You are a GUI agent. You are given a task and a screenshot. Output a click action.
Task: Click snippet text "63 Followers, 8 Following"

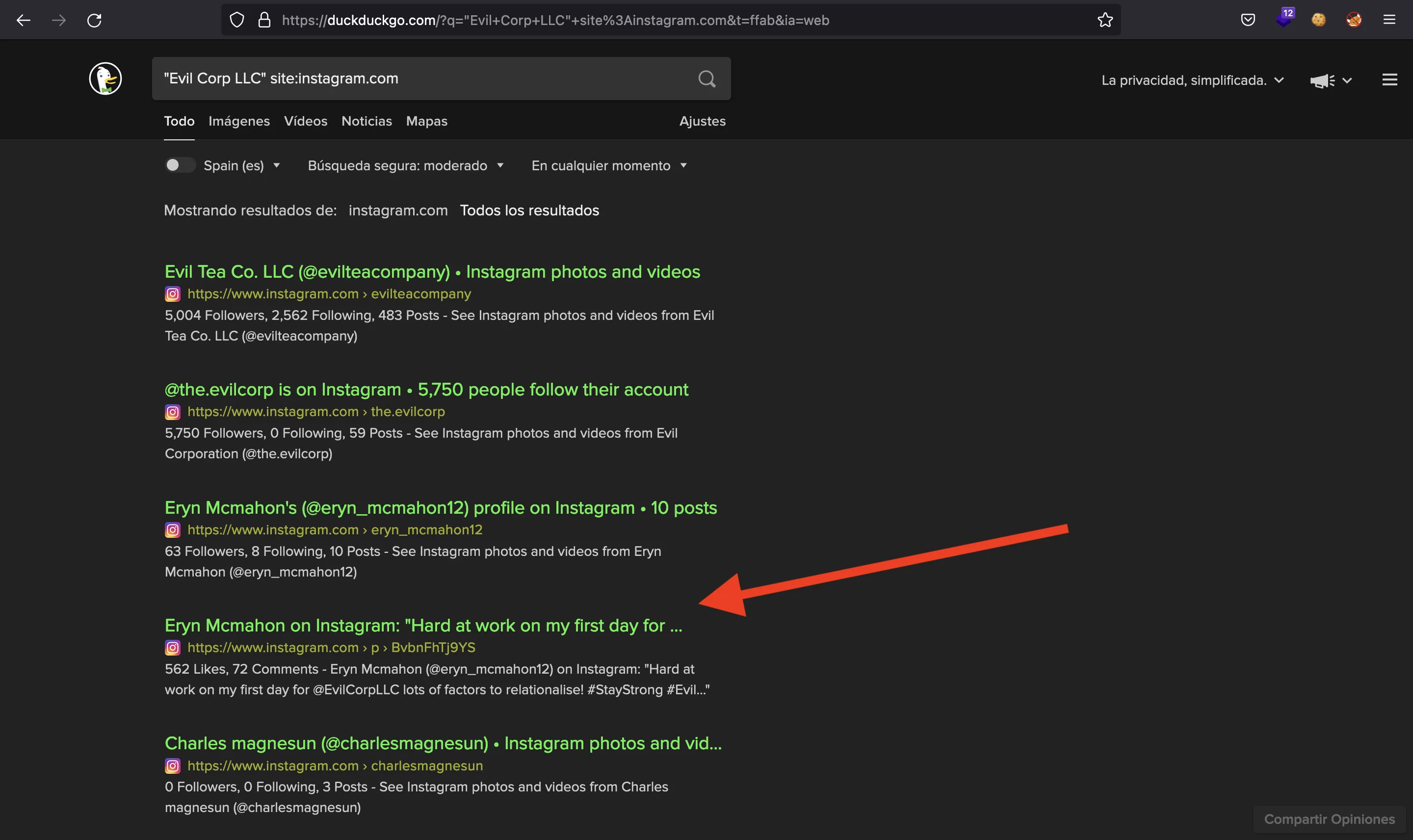pos(244,551)
